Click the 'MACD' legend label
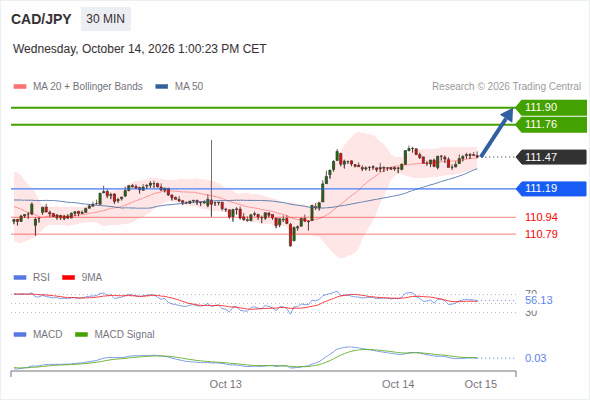 (x=48, y=335)
